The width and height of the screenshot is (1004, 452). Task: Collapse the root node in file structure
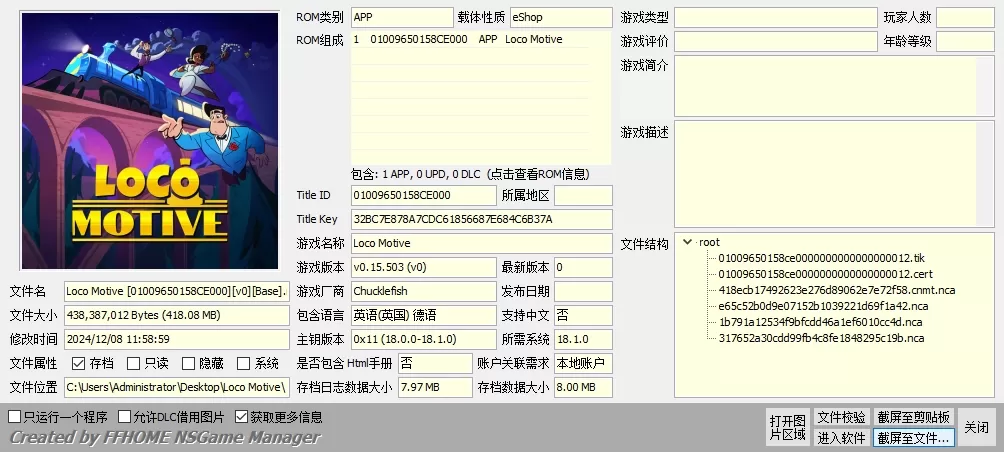(x=688, y=242)
